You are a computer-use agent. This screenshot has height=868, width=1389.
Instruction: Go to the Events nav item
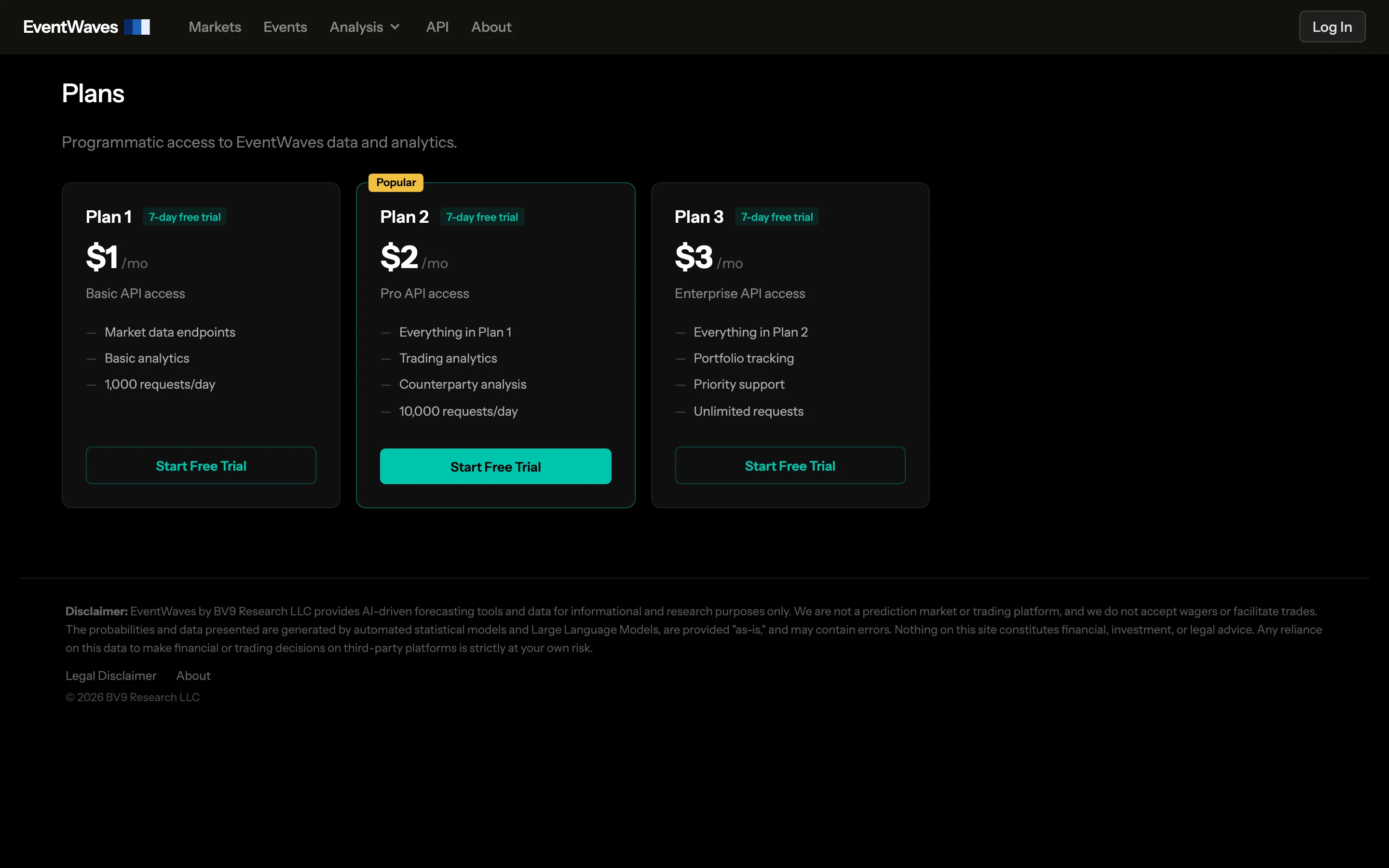click(285, 27)
